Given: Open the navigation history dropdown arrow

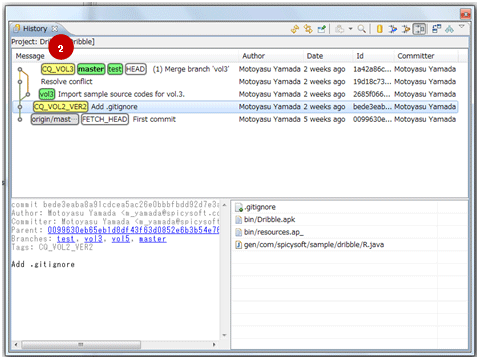Looking at the screenshot, I should click(x=350, y=29).
